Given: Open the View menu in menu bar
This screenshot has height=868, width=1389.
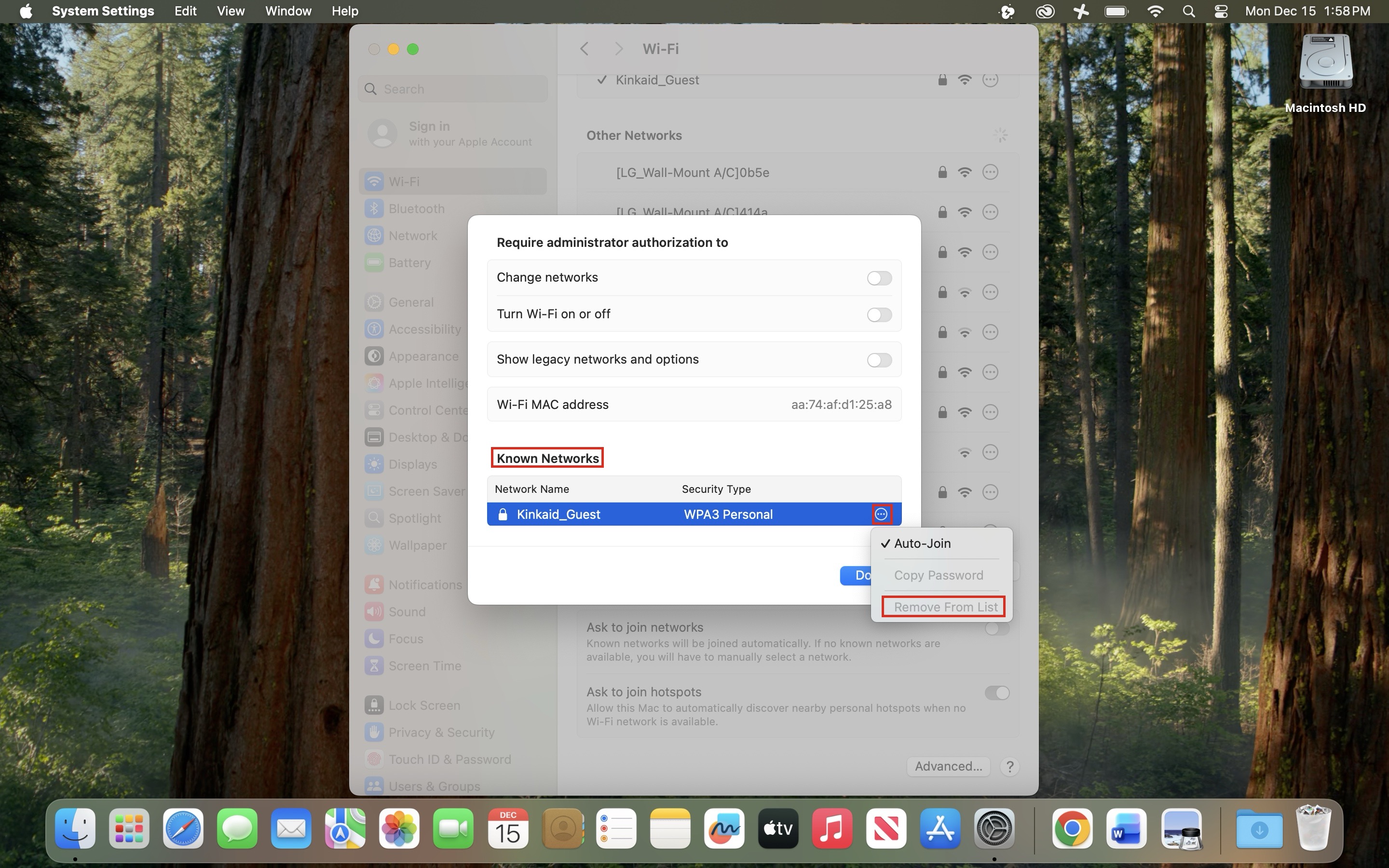Looking at the screenshot, I should point(231,12).
